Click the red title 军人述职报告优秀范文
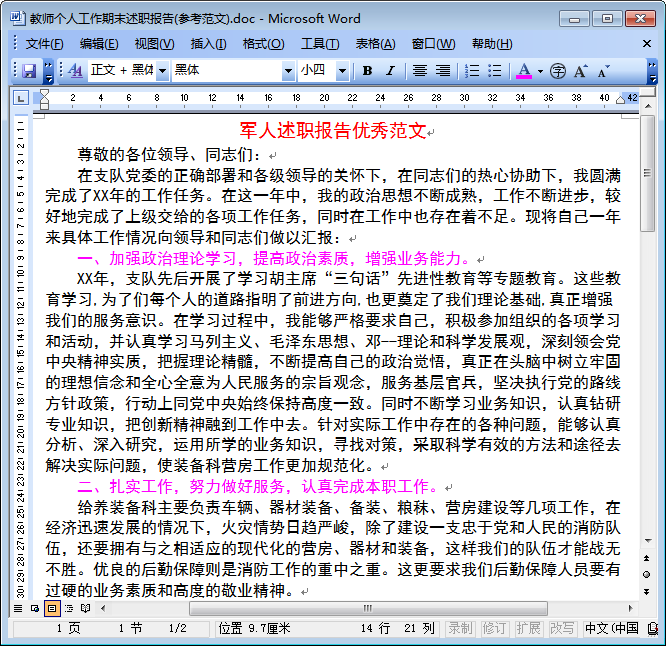Screen dimensions: 666x646 [x=333, y=130]
